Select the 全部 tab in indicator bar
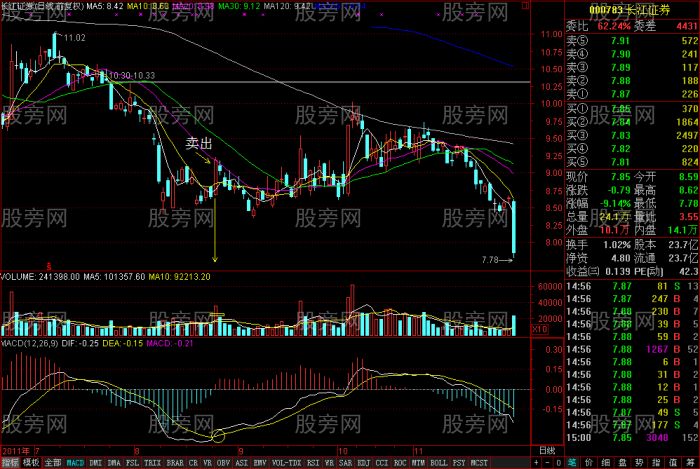This screenshot has height=469, width=700. (52, 463)
